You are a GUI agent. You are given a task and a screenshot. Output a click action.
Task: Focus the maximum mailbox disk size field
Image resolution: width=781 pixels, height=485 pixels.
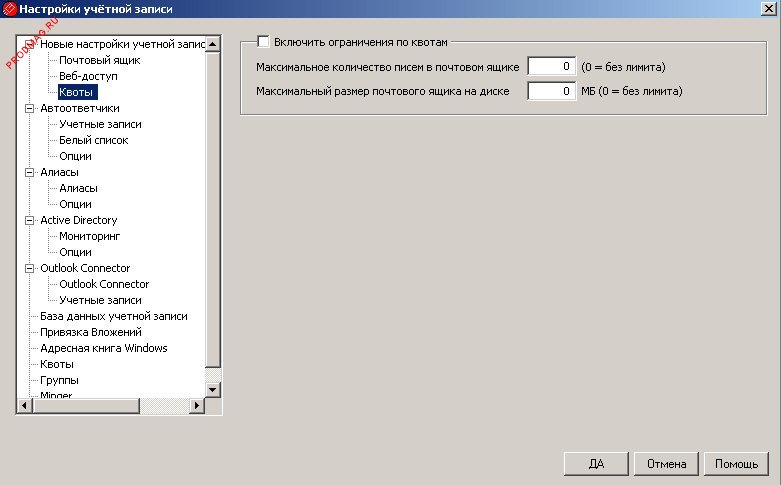pos(551,91)
